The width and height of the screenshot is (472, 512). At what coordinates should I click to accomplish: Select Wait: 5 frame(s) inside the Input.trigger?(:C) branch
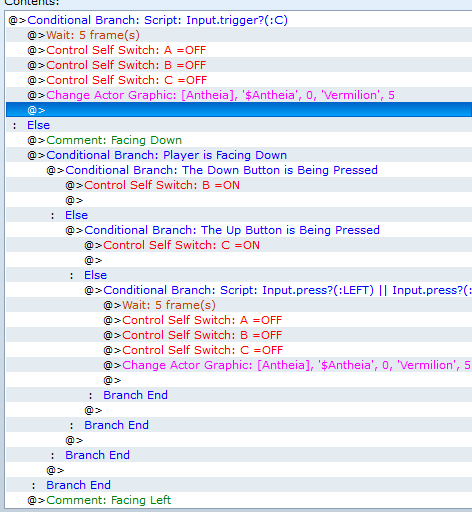point(239,35)
